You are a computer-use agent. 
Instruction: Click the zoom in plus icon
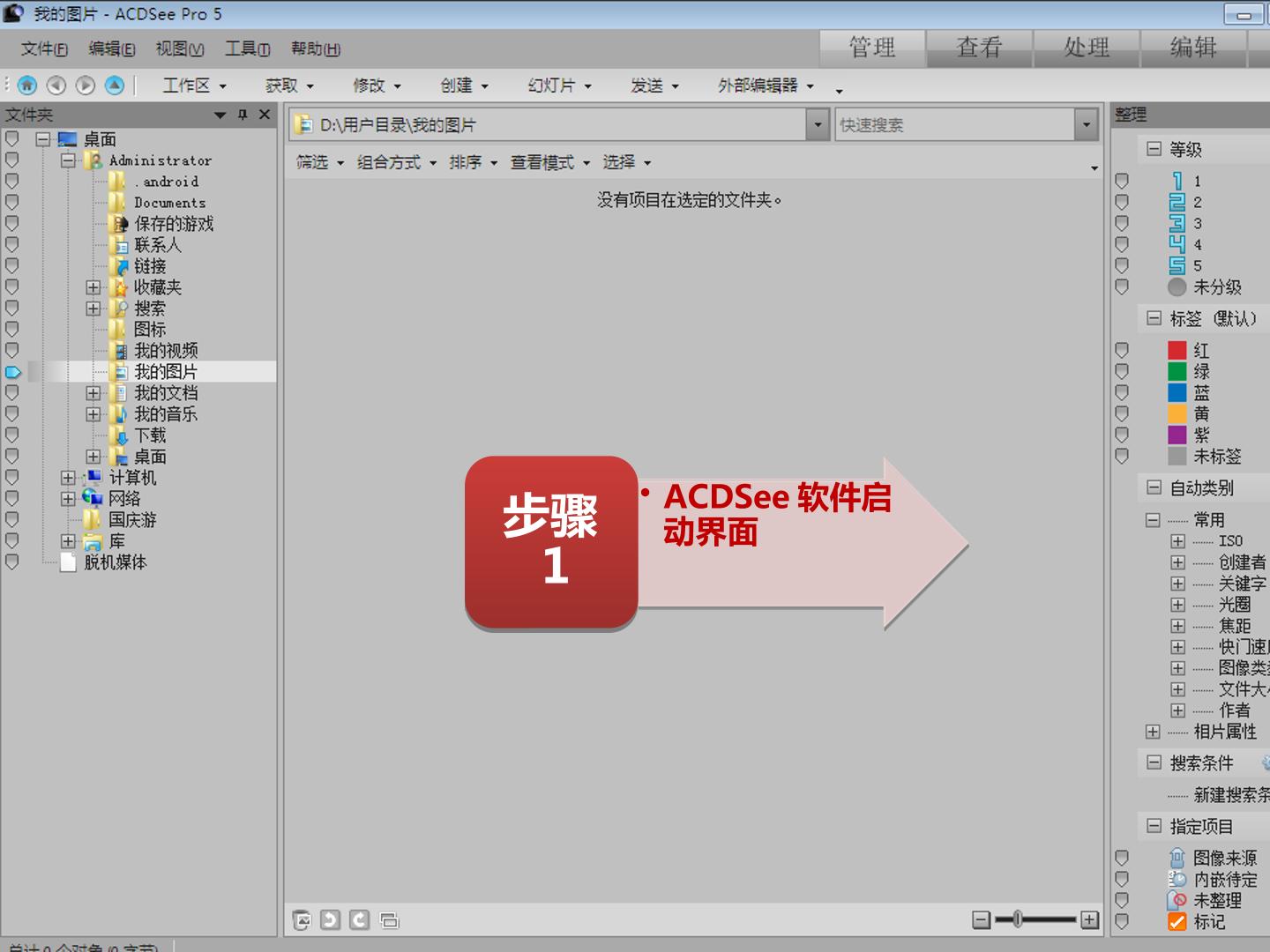[1090, 920]
